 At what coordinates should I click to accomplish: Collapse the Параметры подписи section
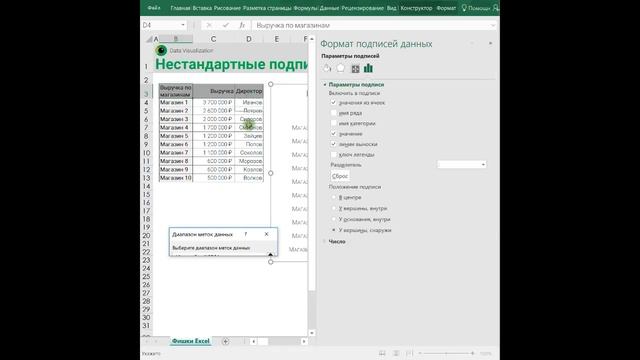[x=325, y=84]
